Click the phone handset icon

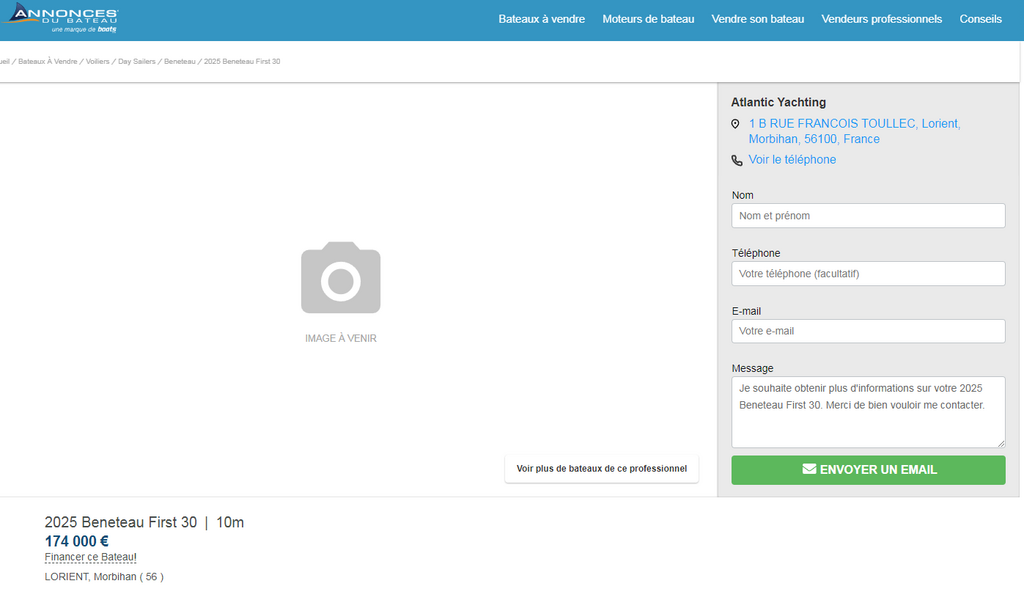click(x=737, y=161)
